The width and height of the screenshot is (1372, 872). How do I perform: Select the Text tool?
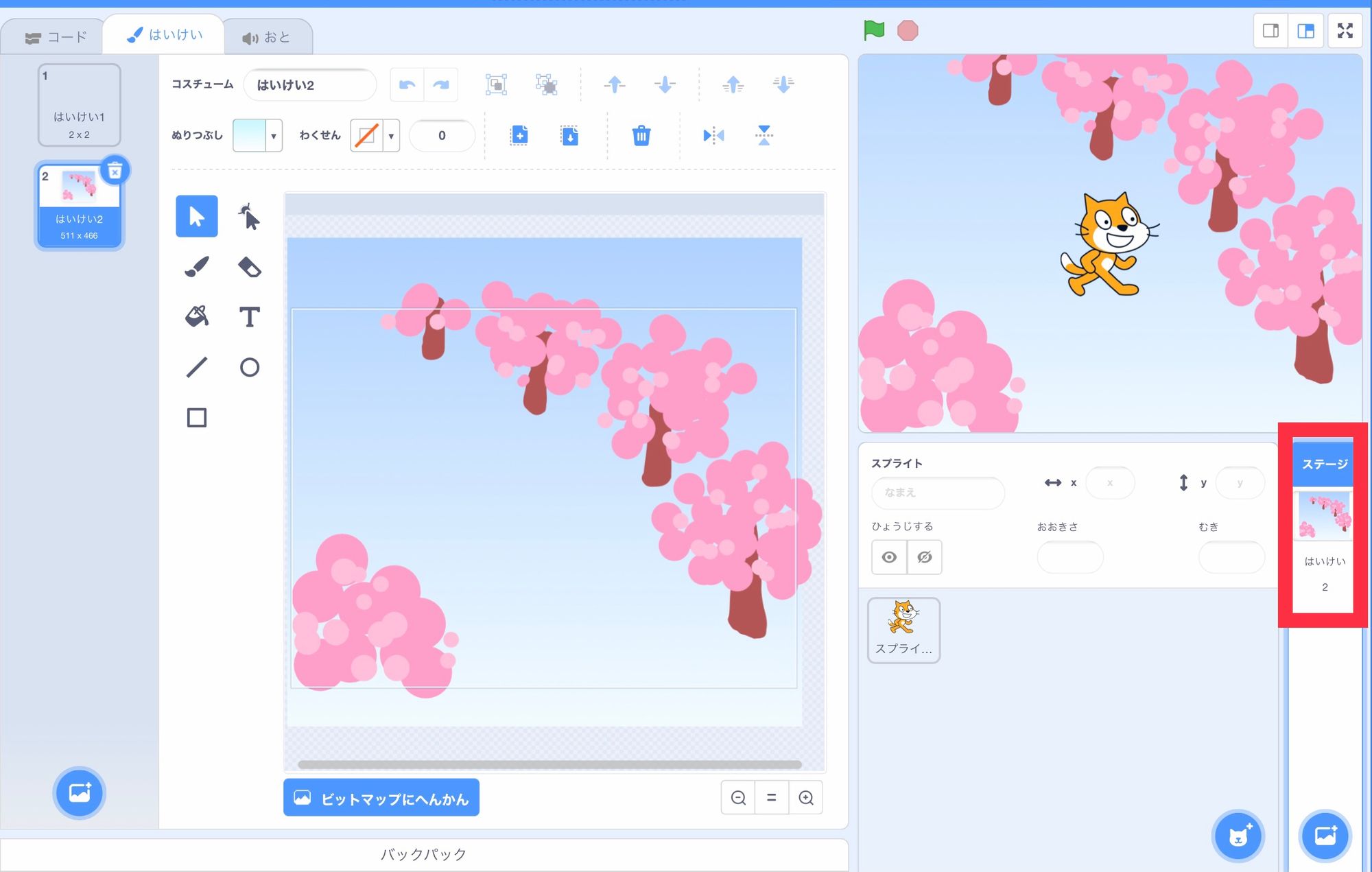click(250, 317)
